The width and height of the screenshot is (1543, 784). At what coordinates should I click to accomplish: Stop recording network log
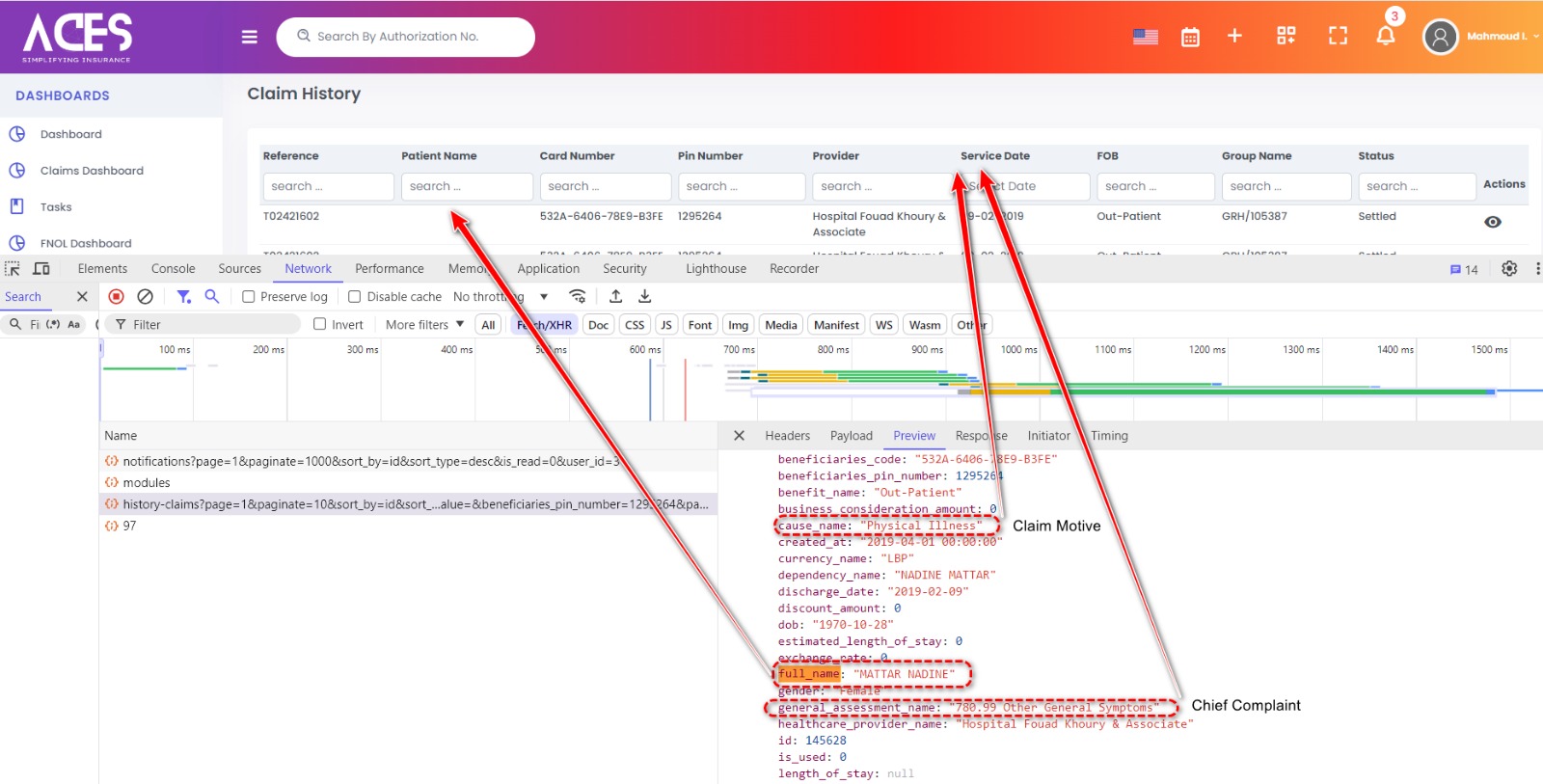click(x=116, y=297)
